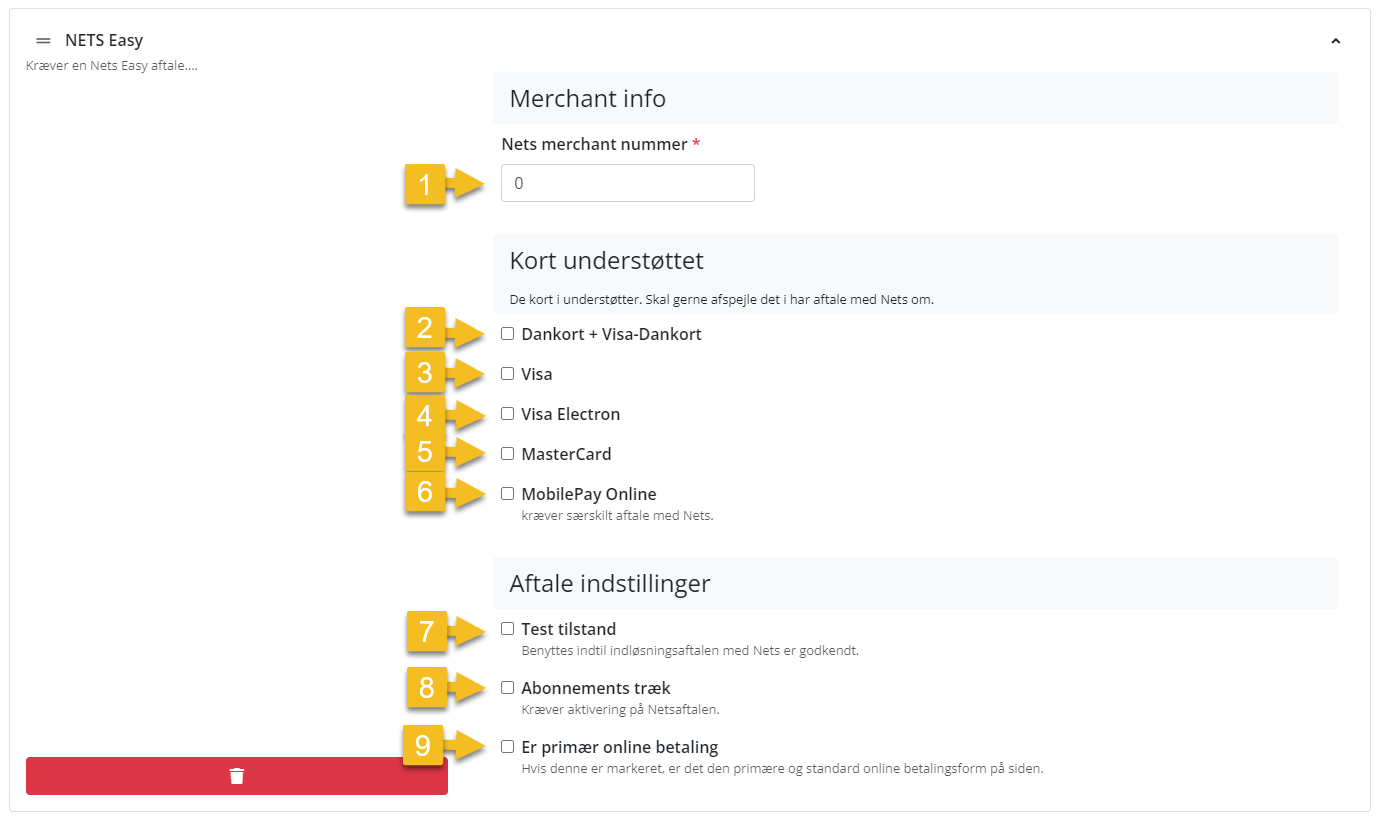
Task: Click the 'kræver særskilt aftale med Nets.' hint
Action: 617,516
